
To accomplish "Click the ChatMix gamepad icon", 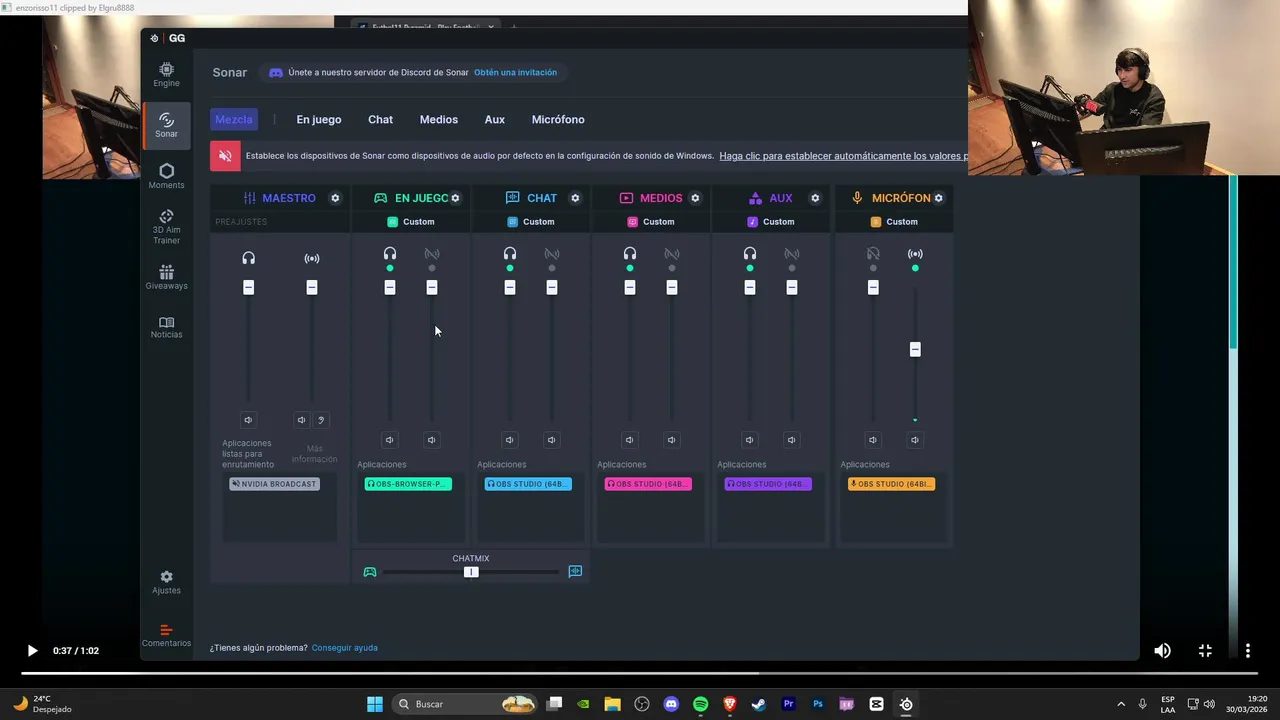I will 370,572.
